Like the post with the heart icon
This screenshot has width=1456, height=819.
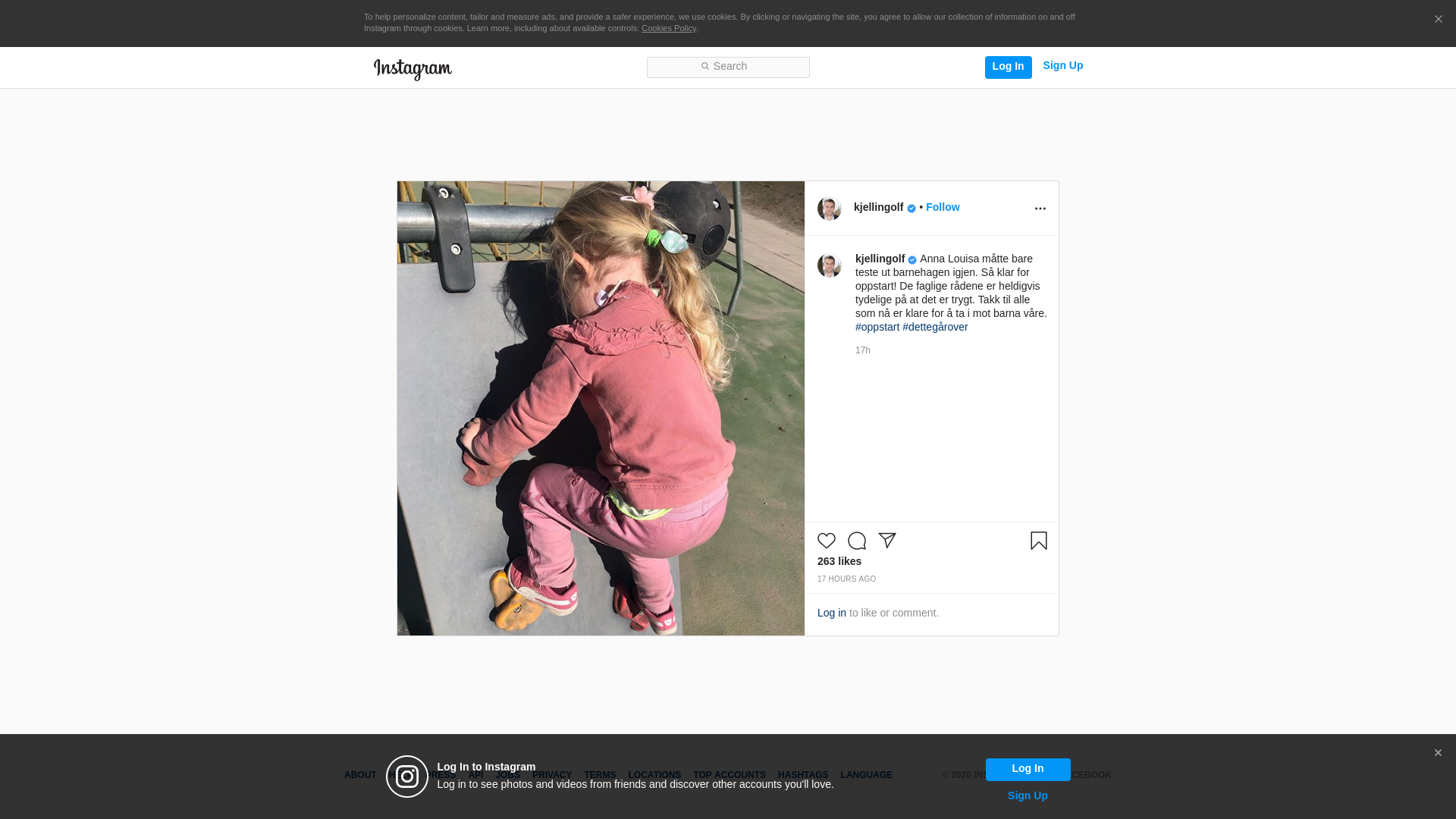(x=827, y=541)
